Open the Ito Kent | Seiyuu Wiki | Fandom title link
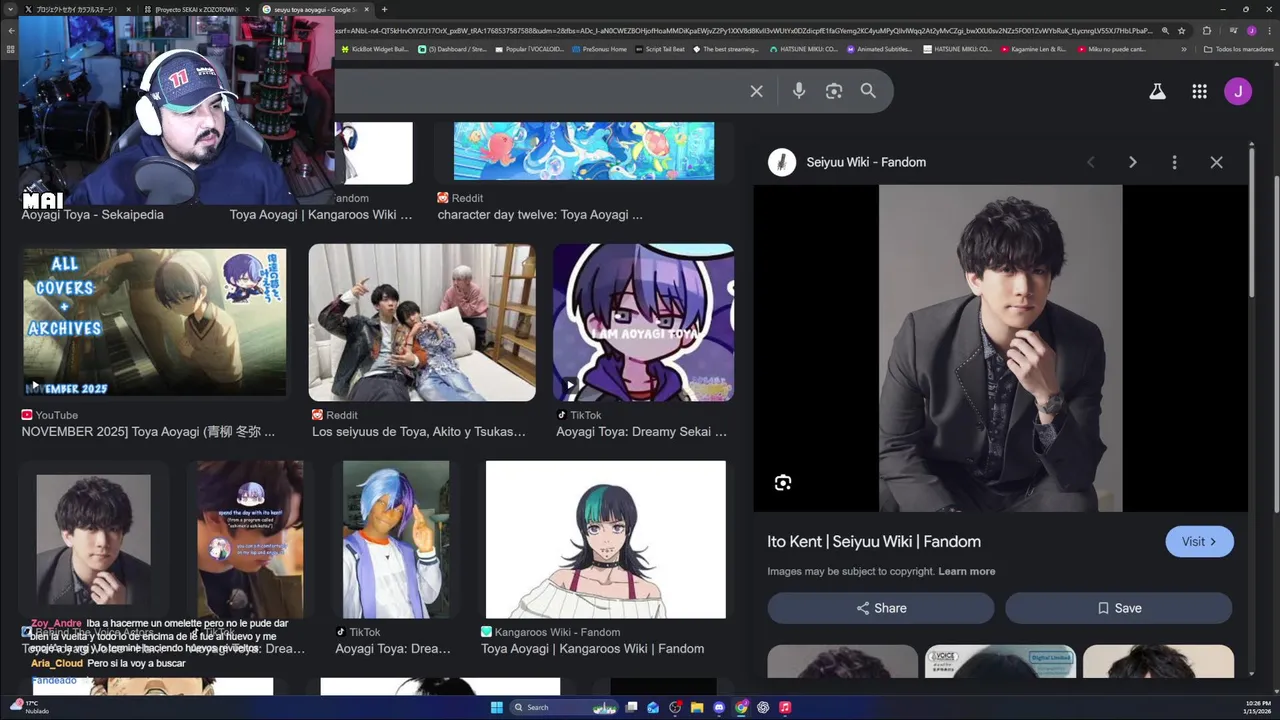 click(874, 541)
